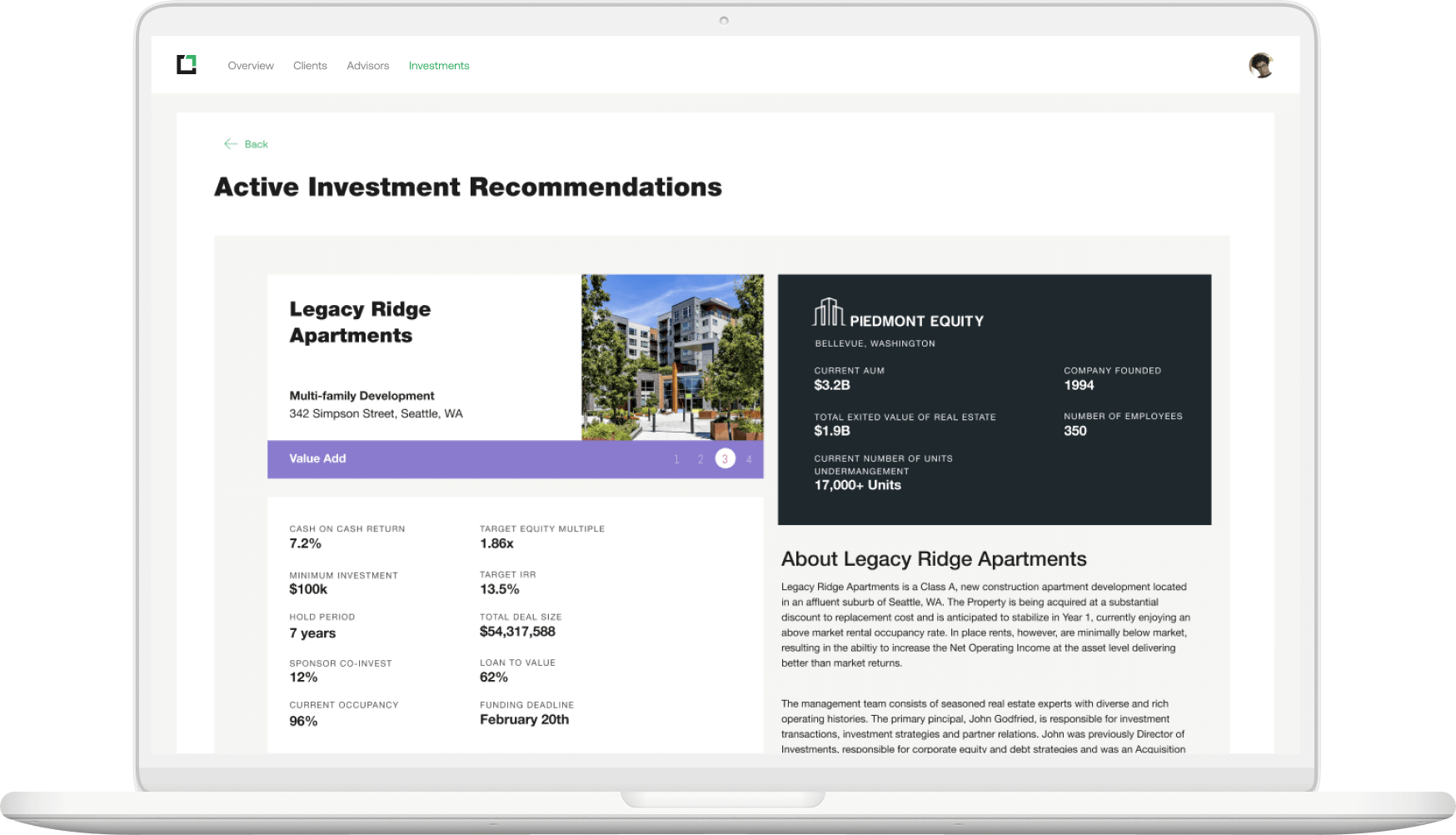Click the Piedmont Equity building logo icon

(828, 312)
